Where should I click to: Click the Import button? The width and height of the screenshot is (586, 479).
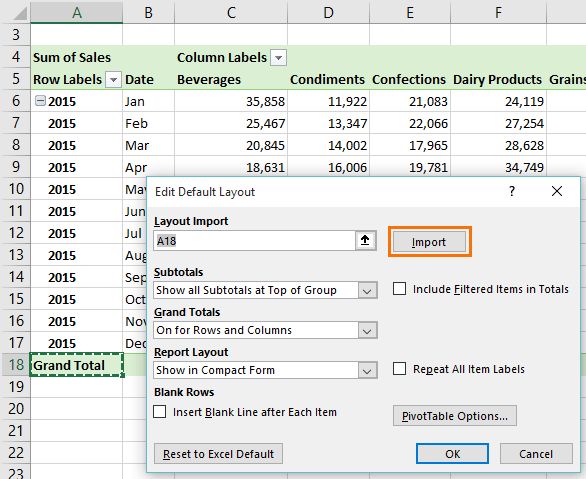point(429,242)
